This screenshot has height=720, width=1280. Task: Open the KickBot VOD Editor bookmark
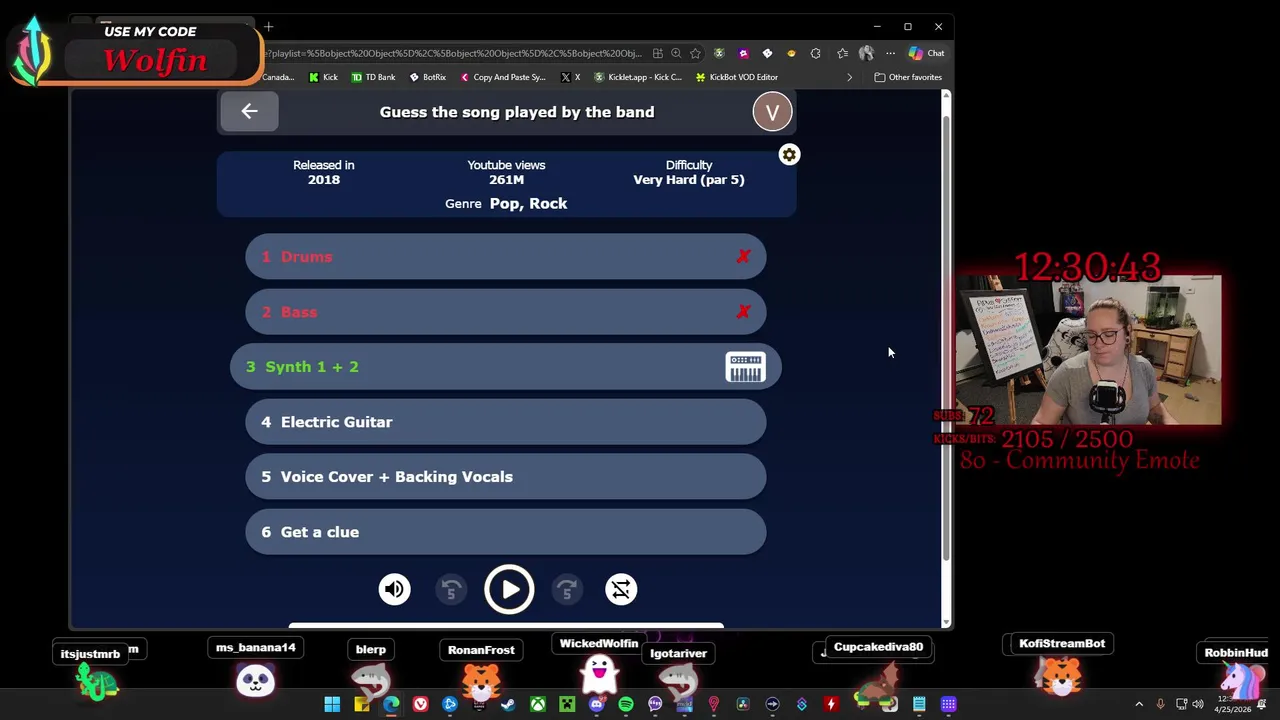[736, 77]
